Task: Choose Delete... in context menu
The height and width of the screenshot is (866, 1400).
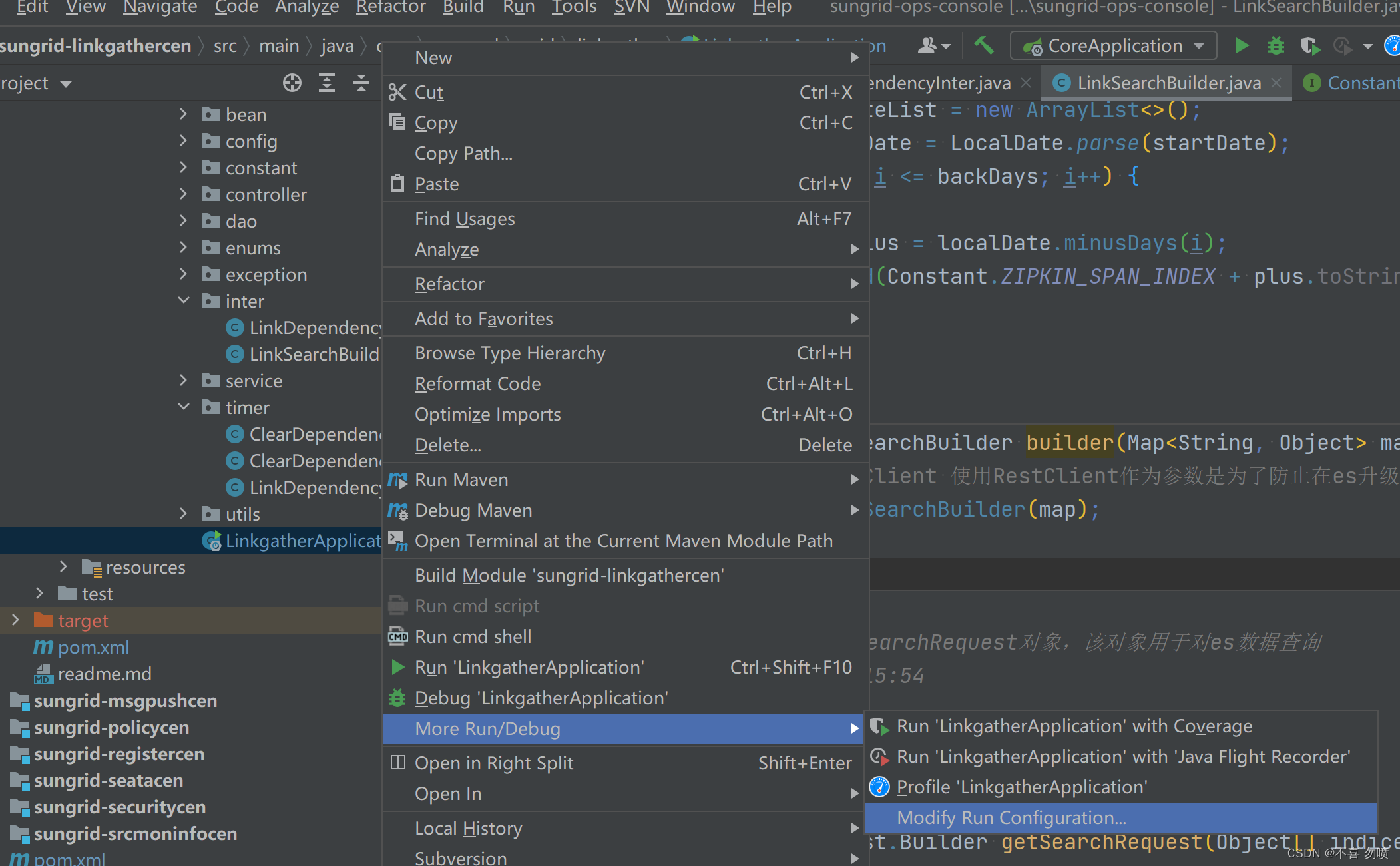Action: (626, 445)
